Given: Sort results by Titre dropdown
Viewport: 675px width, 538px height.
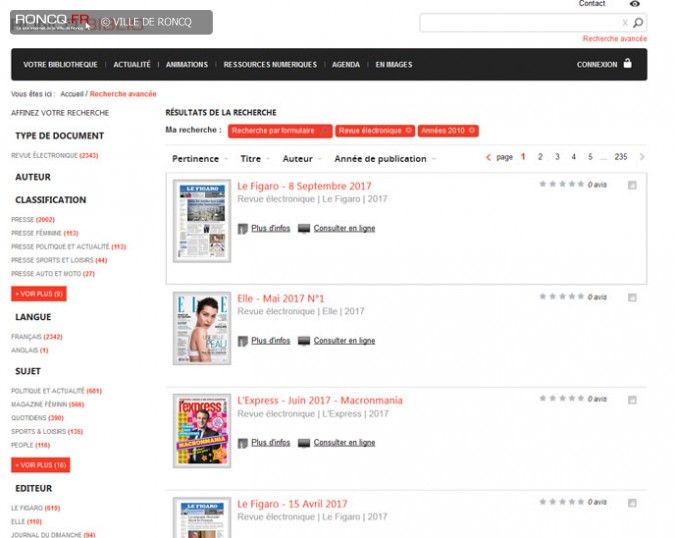Looking at the screenshot, I should click(x=255, y=159).
